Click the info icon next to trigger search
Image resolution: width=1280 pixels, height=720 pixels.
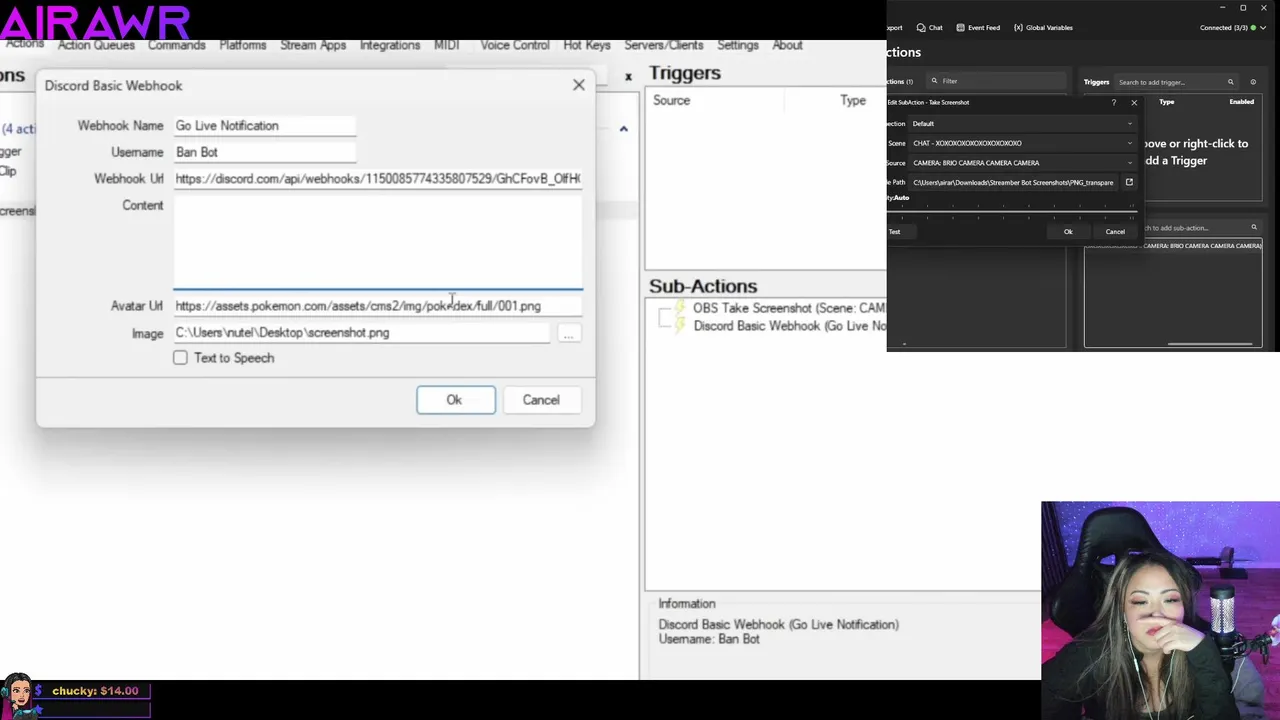[1253, 82]
